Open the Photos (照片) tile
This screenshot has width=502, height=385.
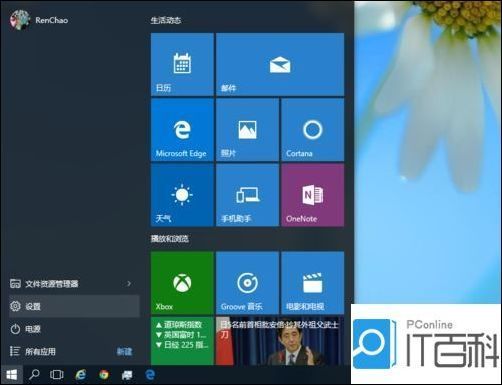point(247,130)
